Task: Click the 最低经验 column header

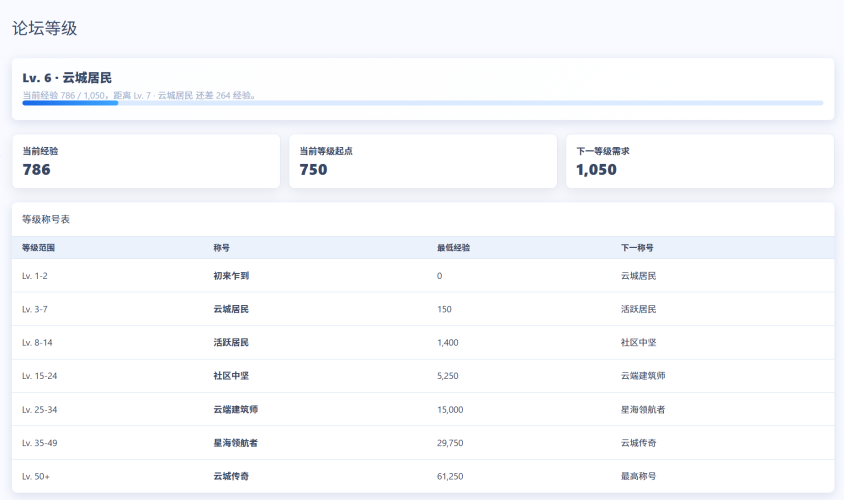Action: [x=453, y=248]
